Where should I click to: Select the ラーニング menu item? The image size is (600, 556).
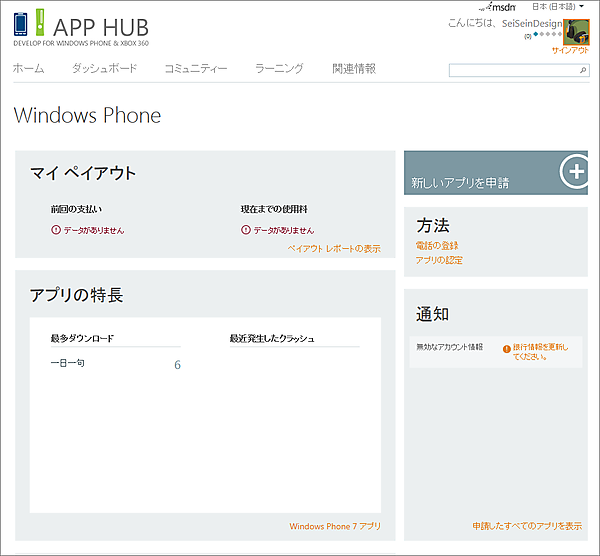[x=279, y=69]
